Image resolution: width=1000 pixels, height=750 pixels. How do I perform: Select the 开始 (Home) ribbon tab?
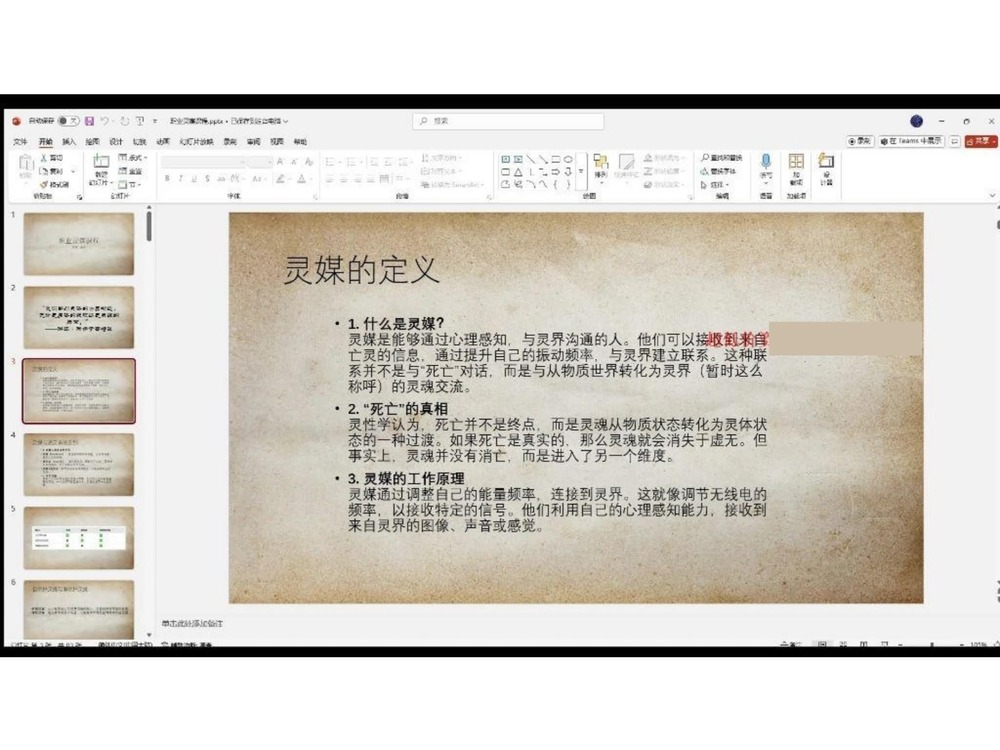coord(45,142)
